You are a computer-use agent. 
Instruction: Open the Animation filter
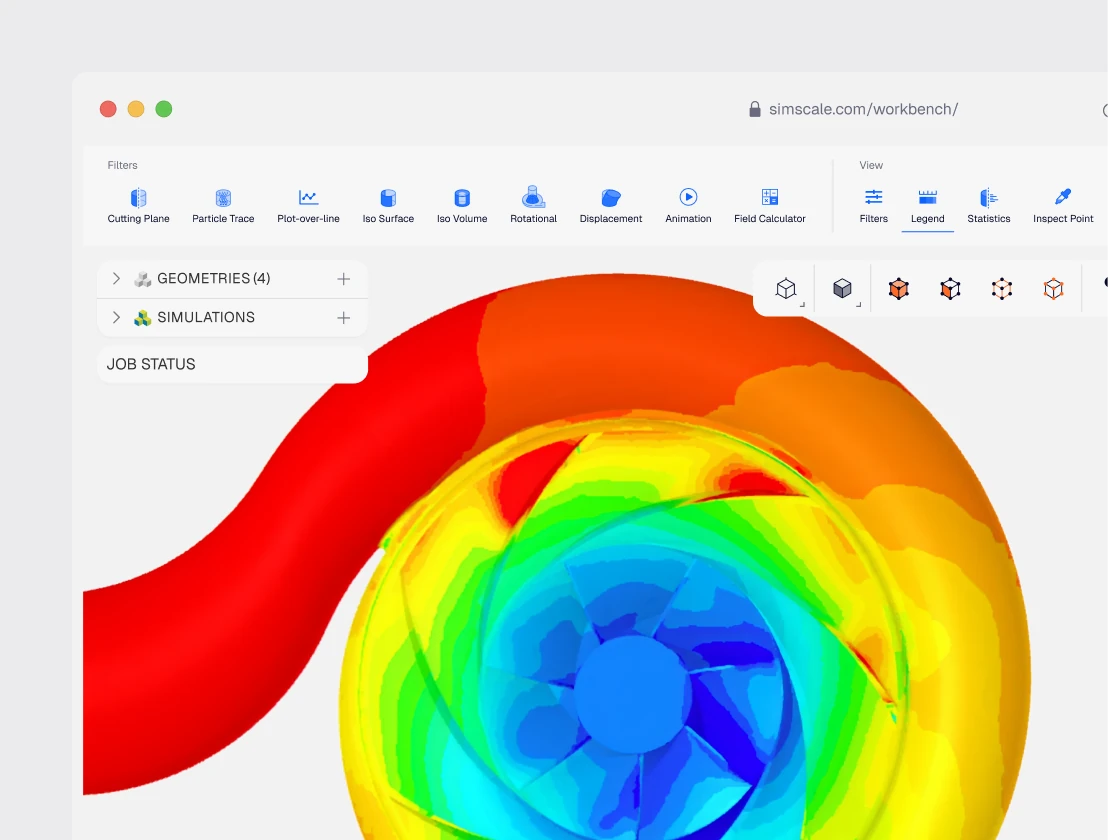point(688,206)
